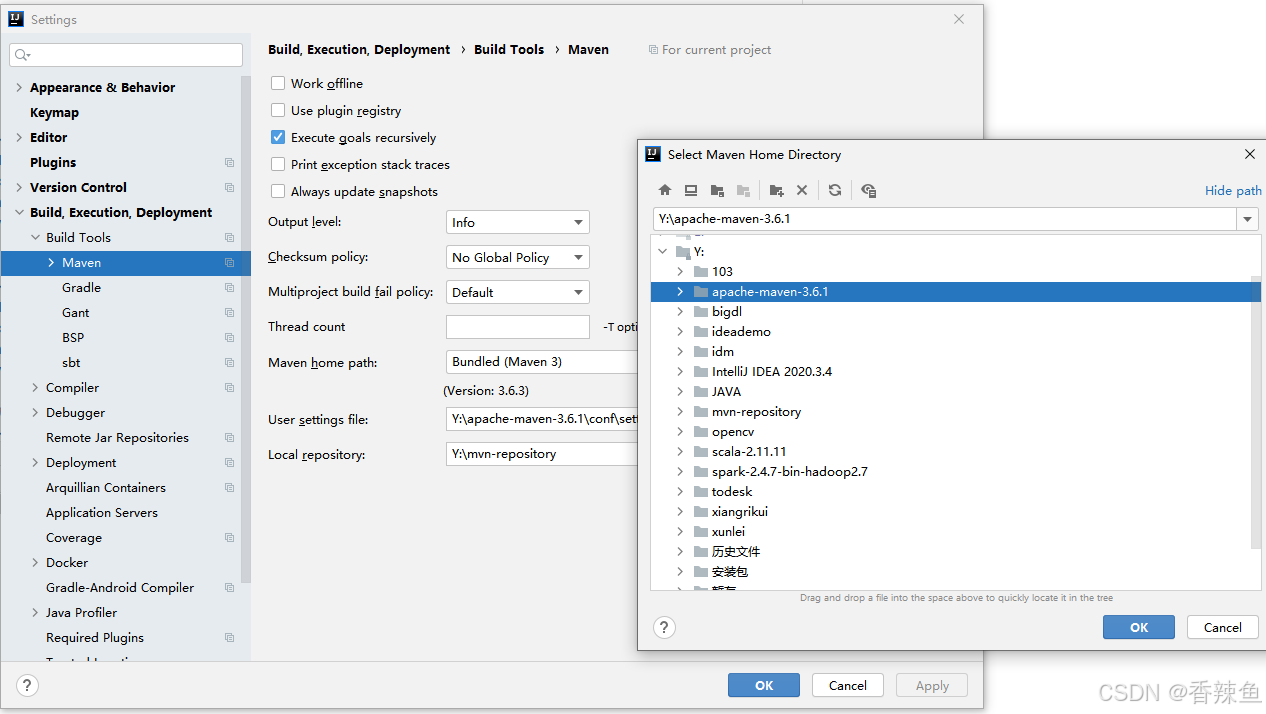Jump to desktop directory icon
Screen dimensions: 1266x714
click(691, 190)
